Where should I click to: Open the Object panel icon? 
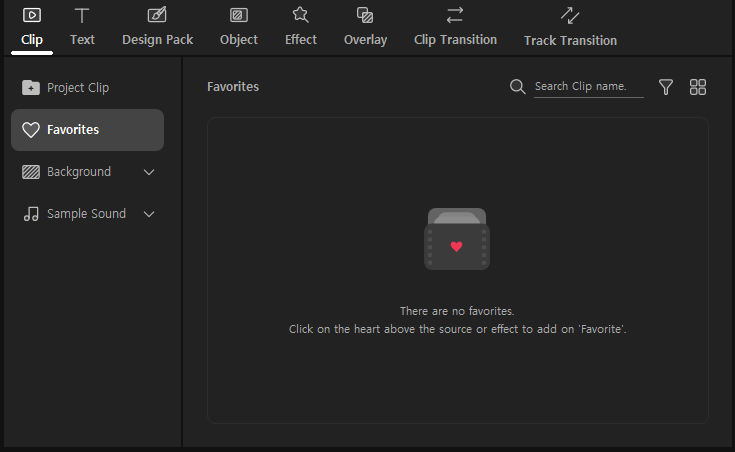[x=238, y=15]
